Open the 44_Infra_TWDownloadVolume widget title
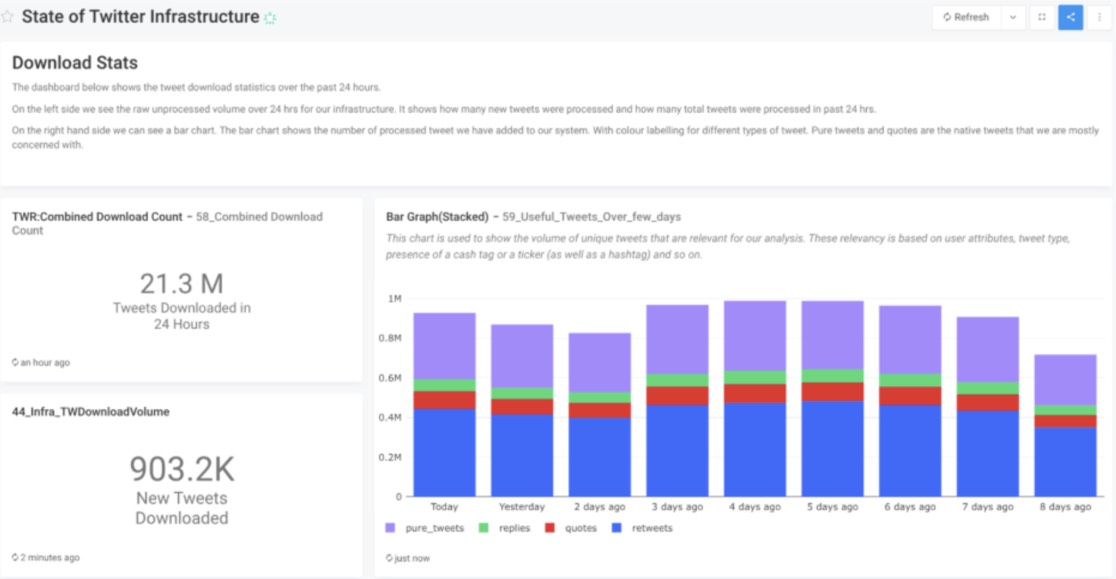 90,412
